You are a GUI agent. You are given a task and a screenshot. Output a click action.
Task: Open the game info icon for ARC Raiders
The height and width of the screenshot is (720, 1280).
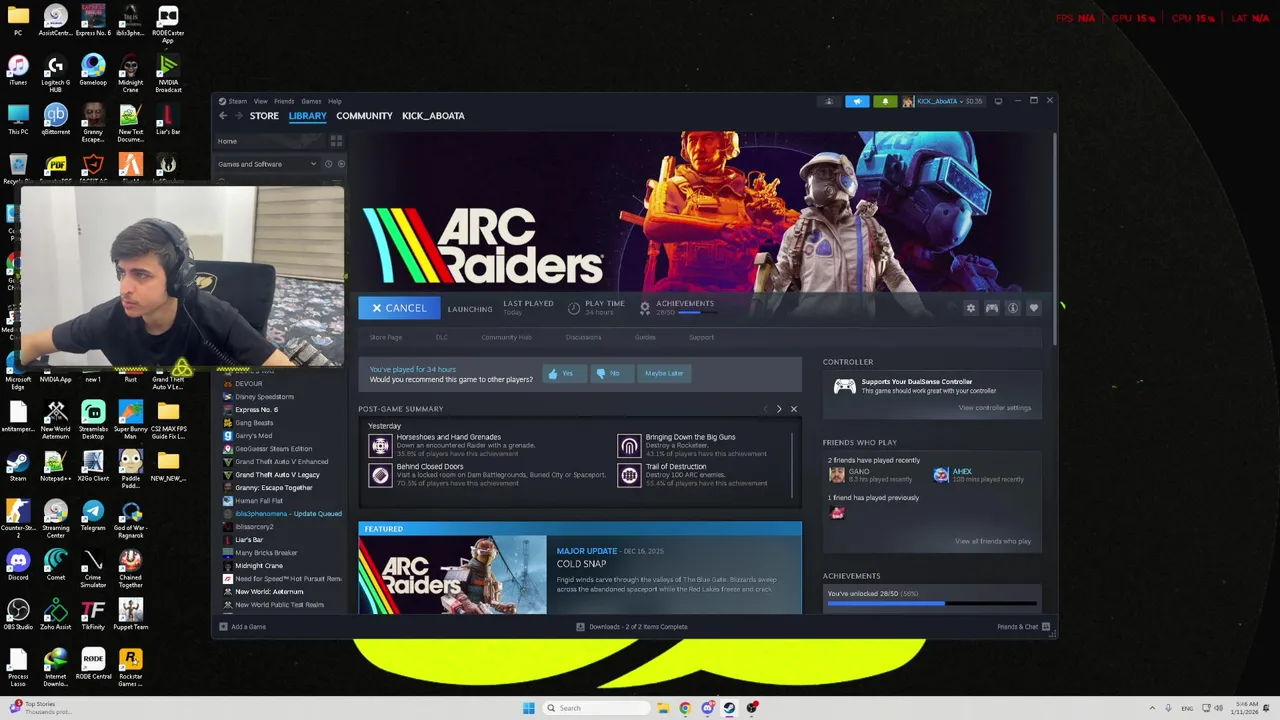[x=1012, y=308]
